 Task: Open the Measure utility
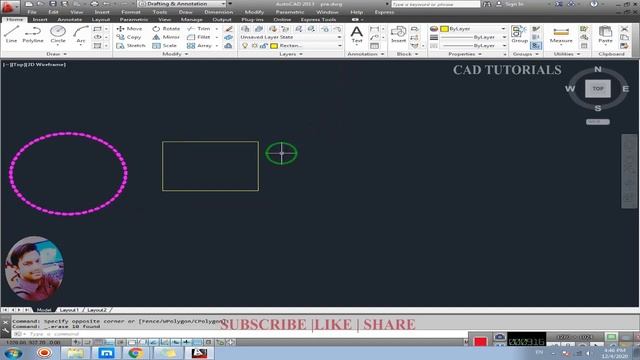point(561,35)
